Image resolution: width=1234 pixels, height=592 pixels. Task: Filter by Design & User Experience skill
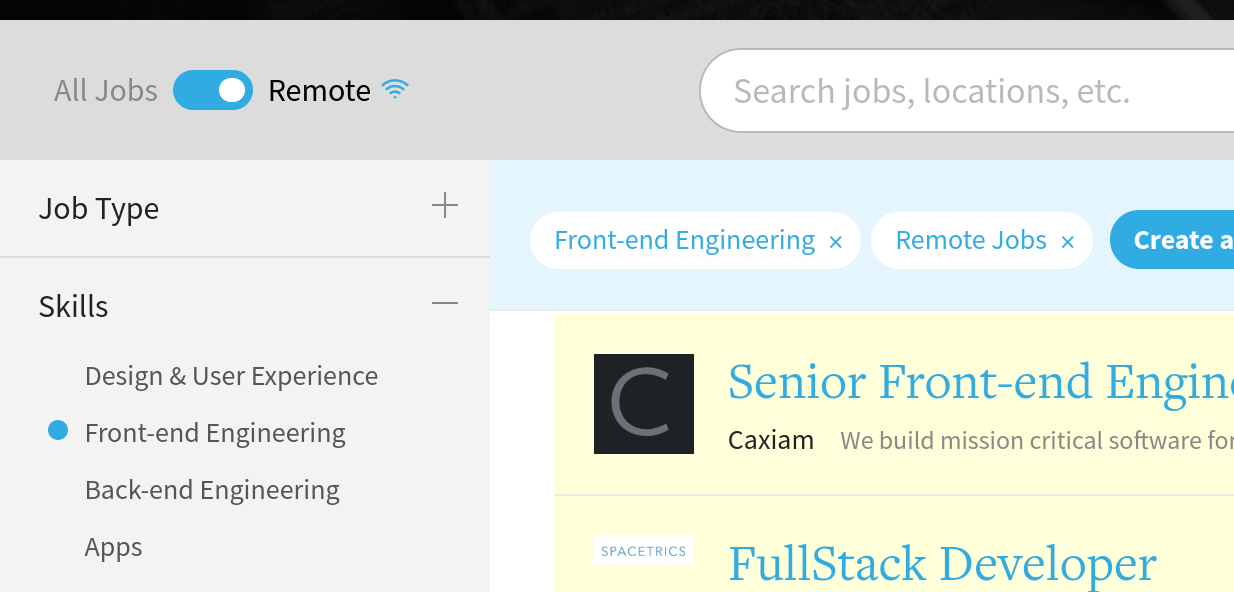(232, 376)
